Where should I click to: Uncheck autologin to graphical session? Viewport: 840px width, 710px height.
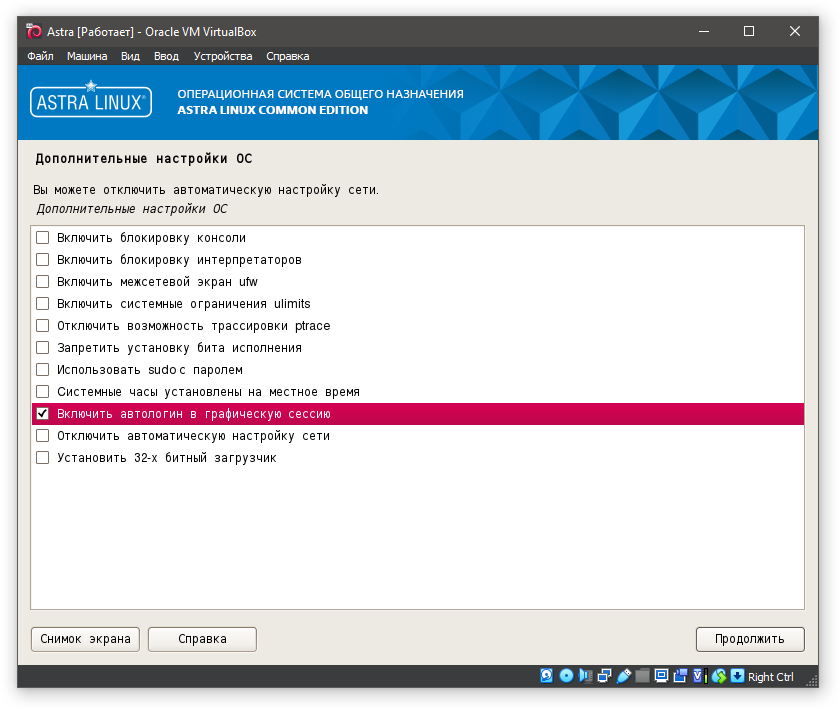(x=42, y=413)
